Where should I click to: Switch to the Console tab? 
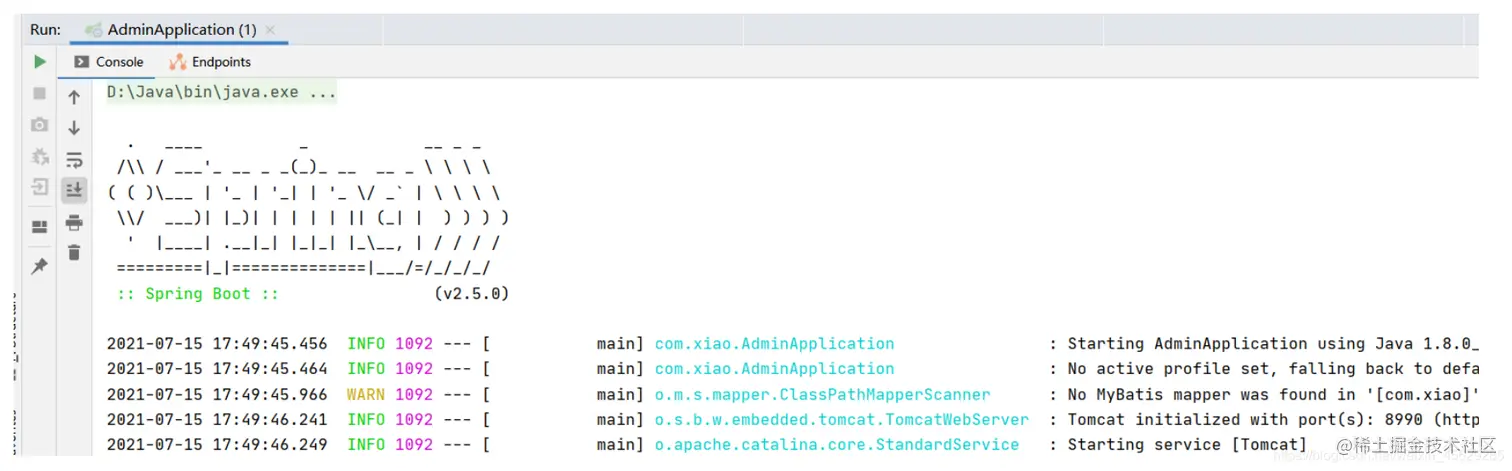coord(110,62)
